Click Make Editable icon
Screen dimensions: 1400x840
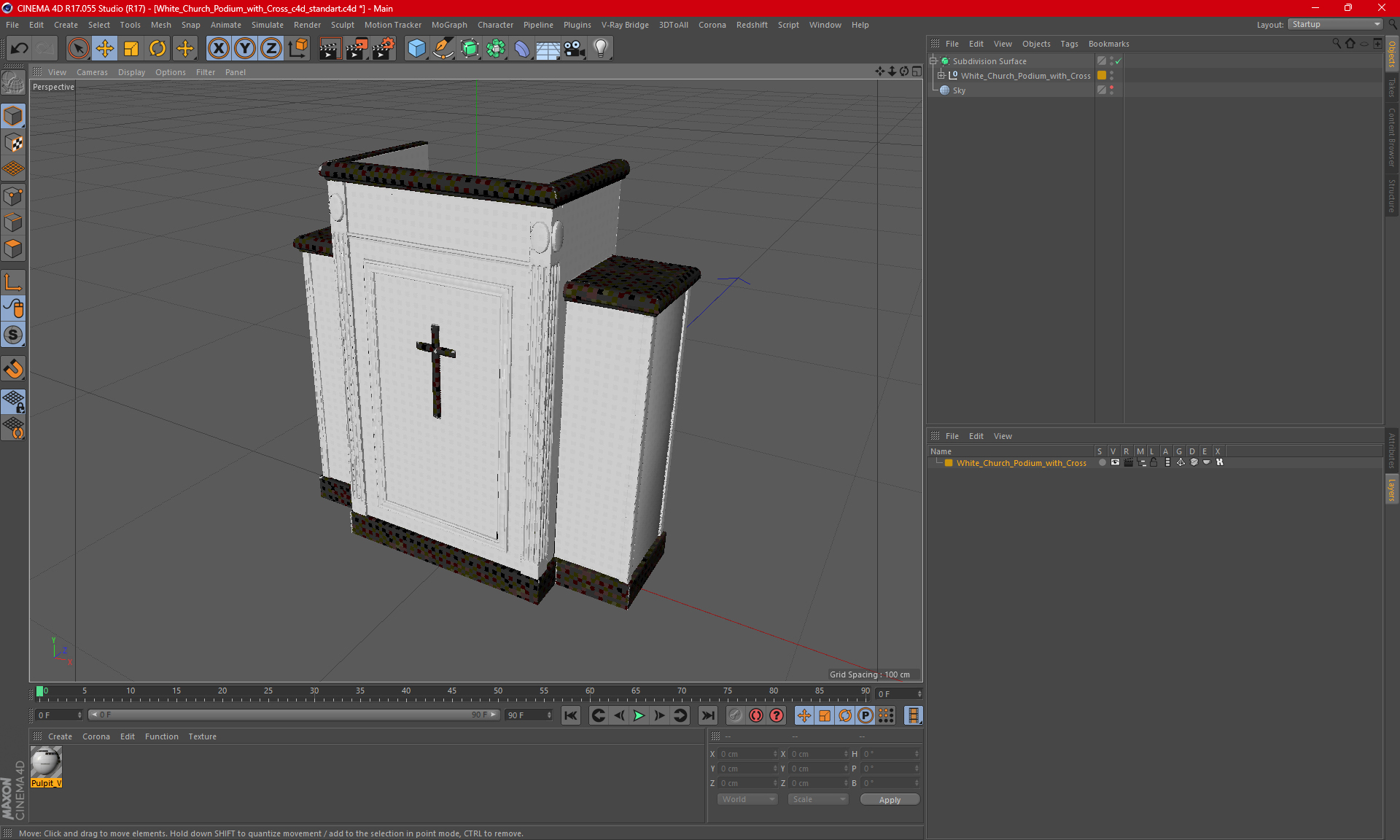(13, 84)
